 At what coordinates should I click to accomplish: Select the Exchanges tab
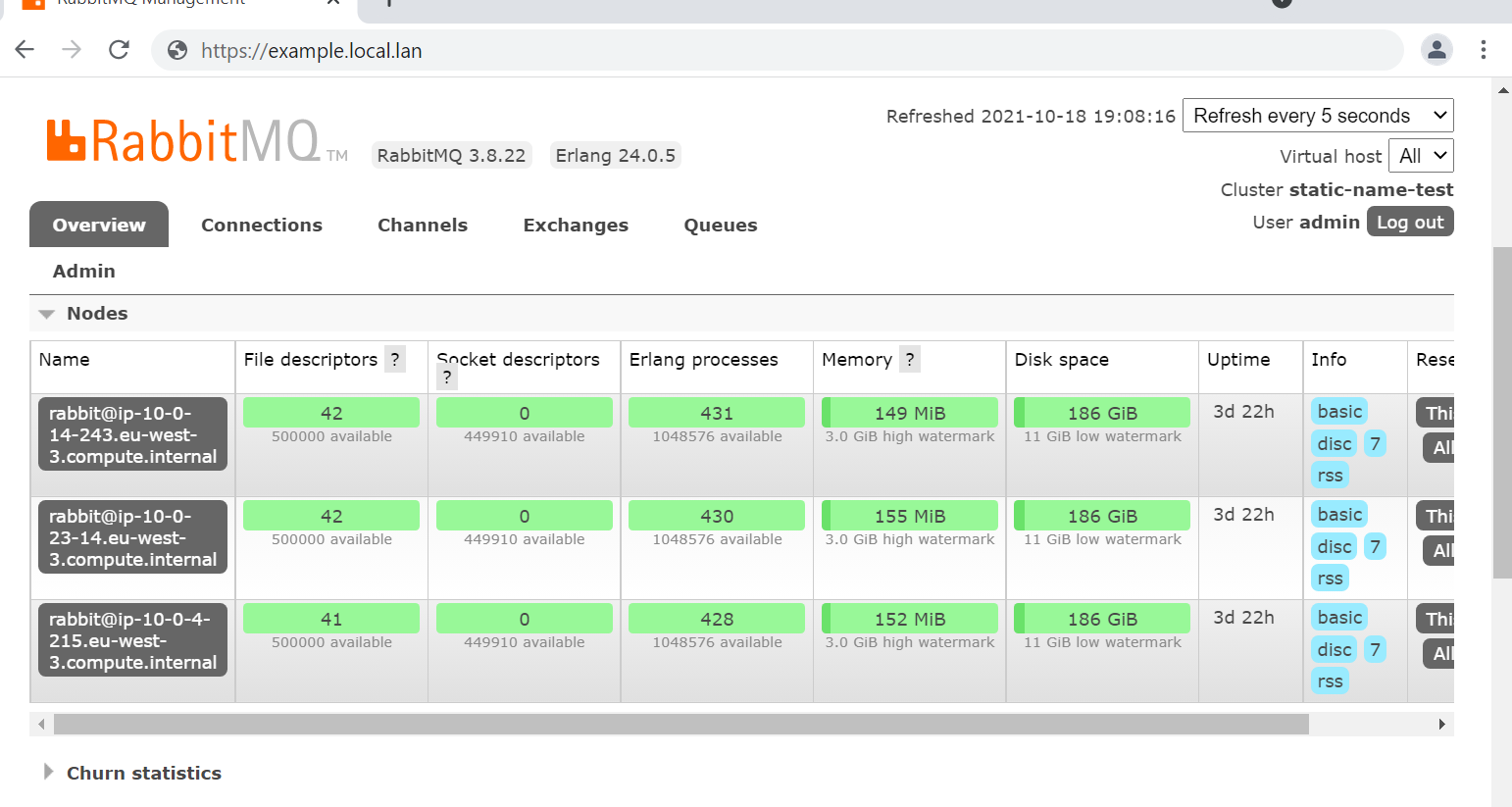pos(576,225)
